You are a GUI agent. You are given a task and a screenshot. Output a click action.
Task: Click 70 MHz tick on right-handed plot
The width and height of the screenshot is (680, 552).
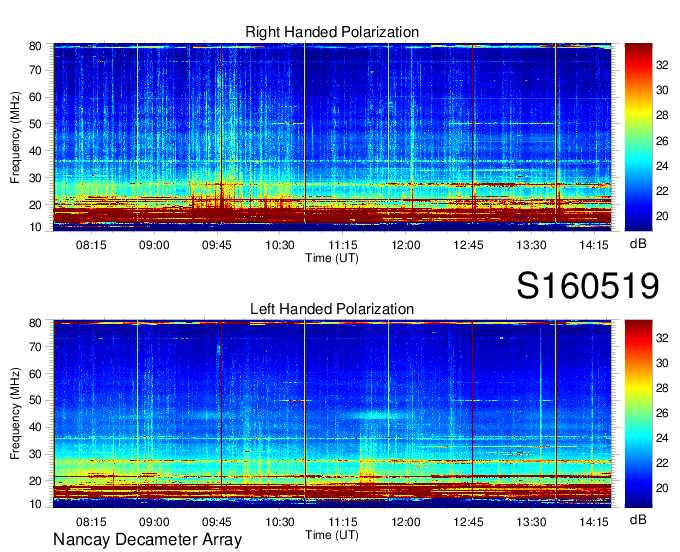[x=35, y=70]
